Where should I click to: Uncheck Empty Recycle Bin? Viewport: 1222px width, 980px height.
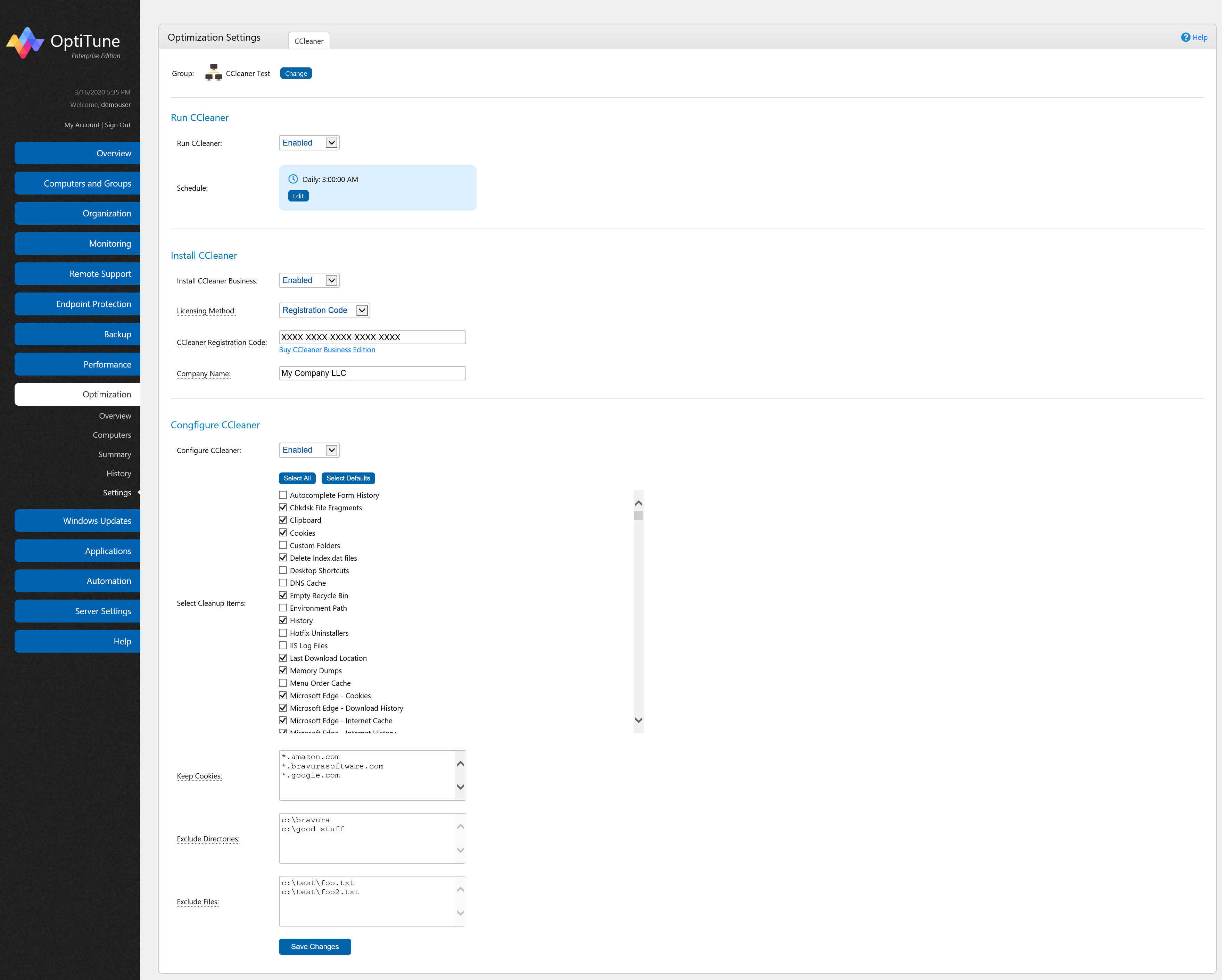click(x=283, y=595)
